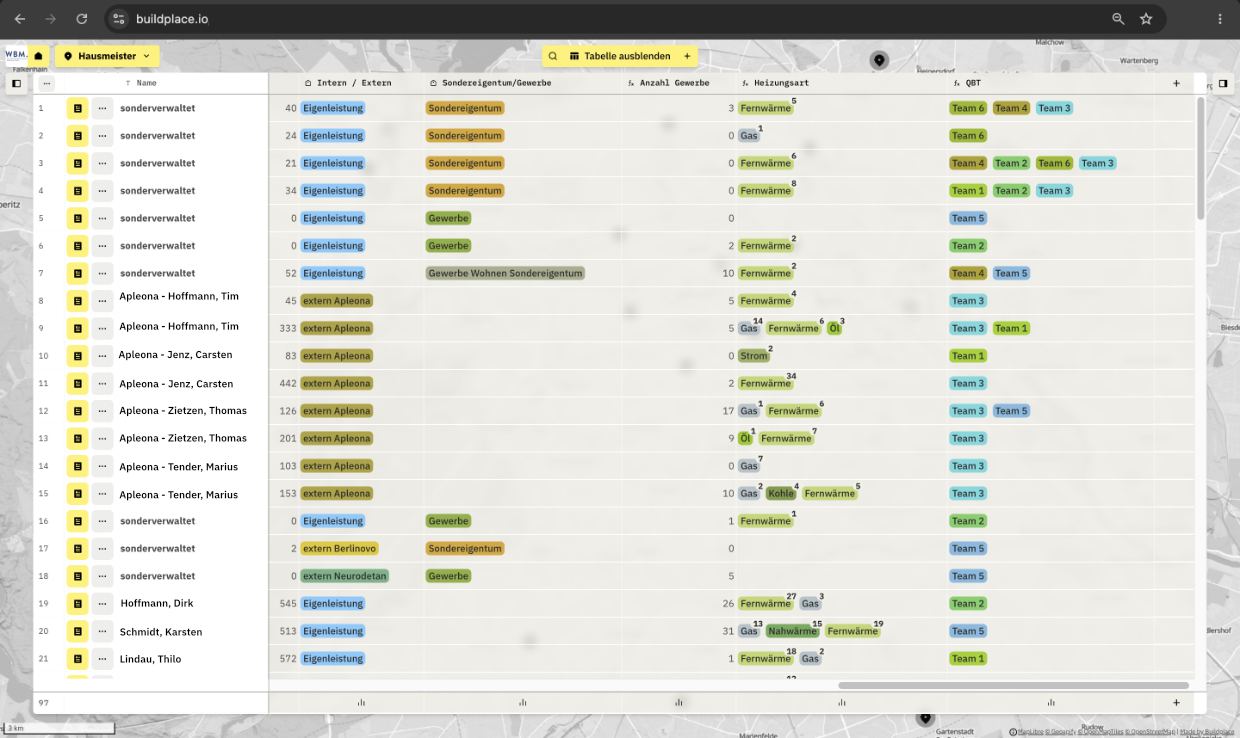Click the vertical table scrollbar

click(1201, 158)
